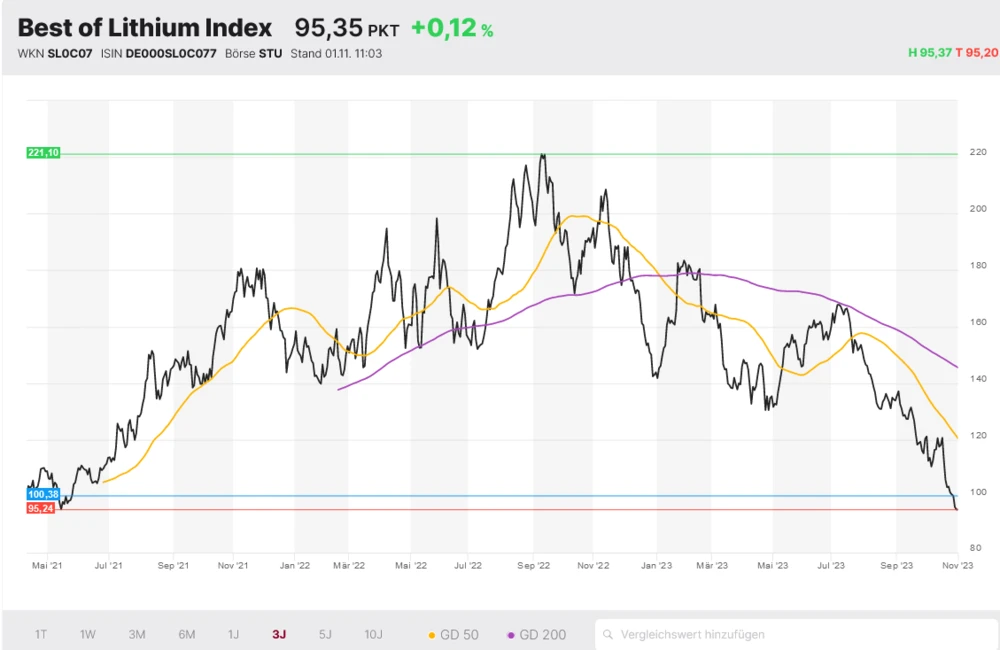The image size is (1000, 650).
Task: Click the WKN SL0C07 identifier
Action: [x=55, y=53]
